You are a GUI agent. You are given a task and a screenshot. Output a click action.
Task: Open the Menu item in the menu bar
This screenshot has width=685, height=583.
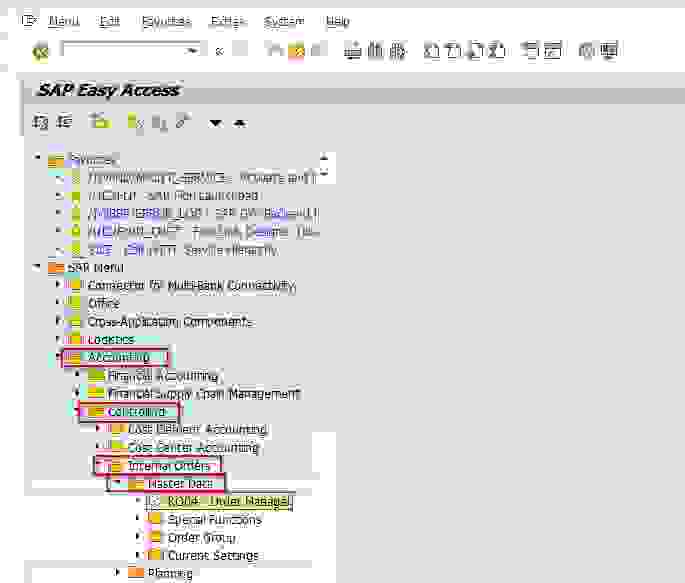[x=64, y=21]
